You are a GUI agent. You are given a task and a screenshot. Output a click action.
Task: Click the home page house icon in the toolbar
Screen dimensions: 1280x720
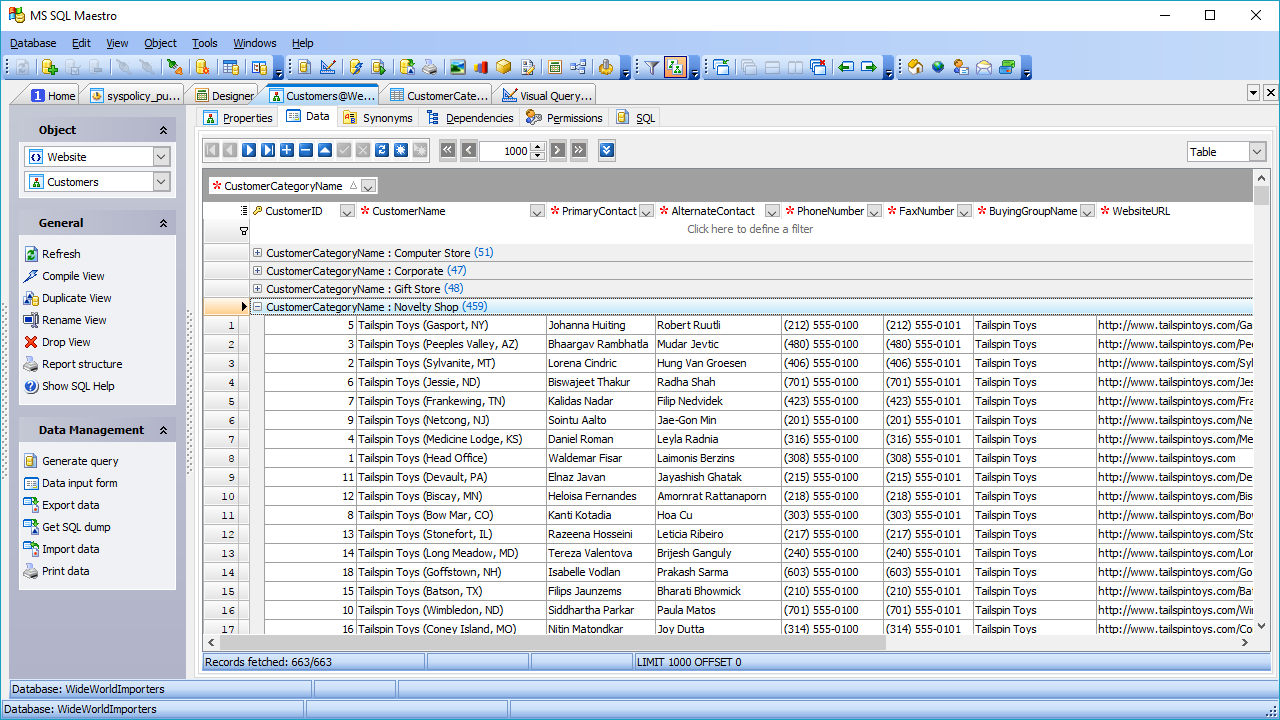point(915,67)
